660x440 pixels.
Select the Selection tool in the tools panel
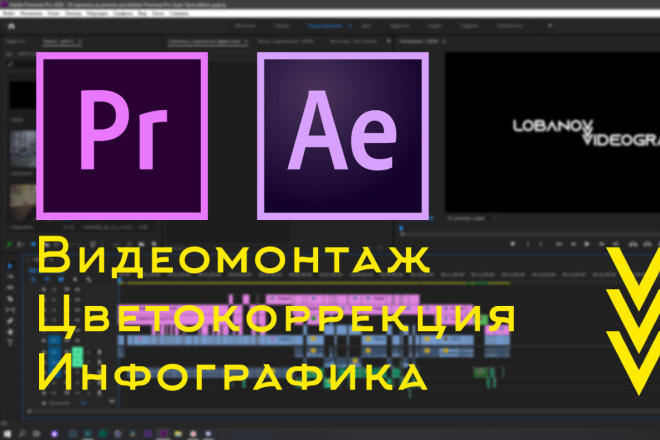pyautogui.click(x=10, y=266)
